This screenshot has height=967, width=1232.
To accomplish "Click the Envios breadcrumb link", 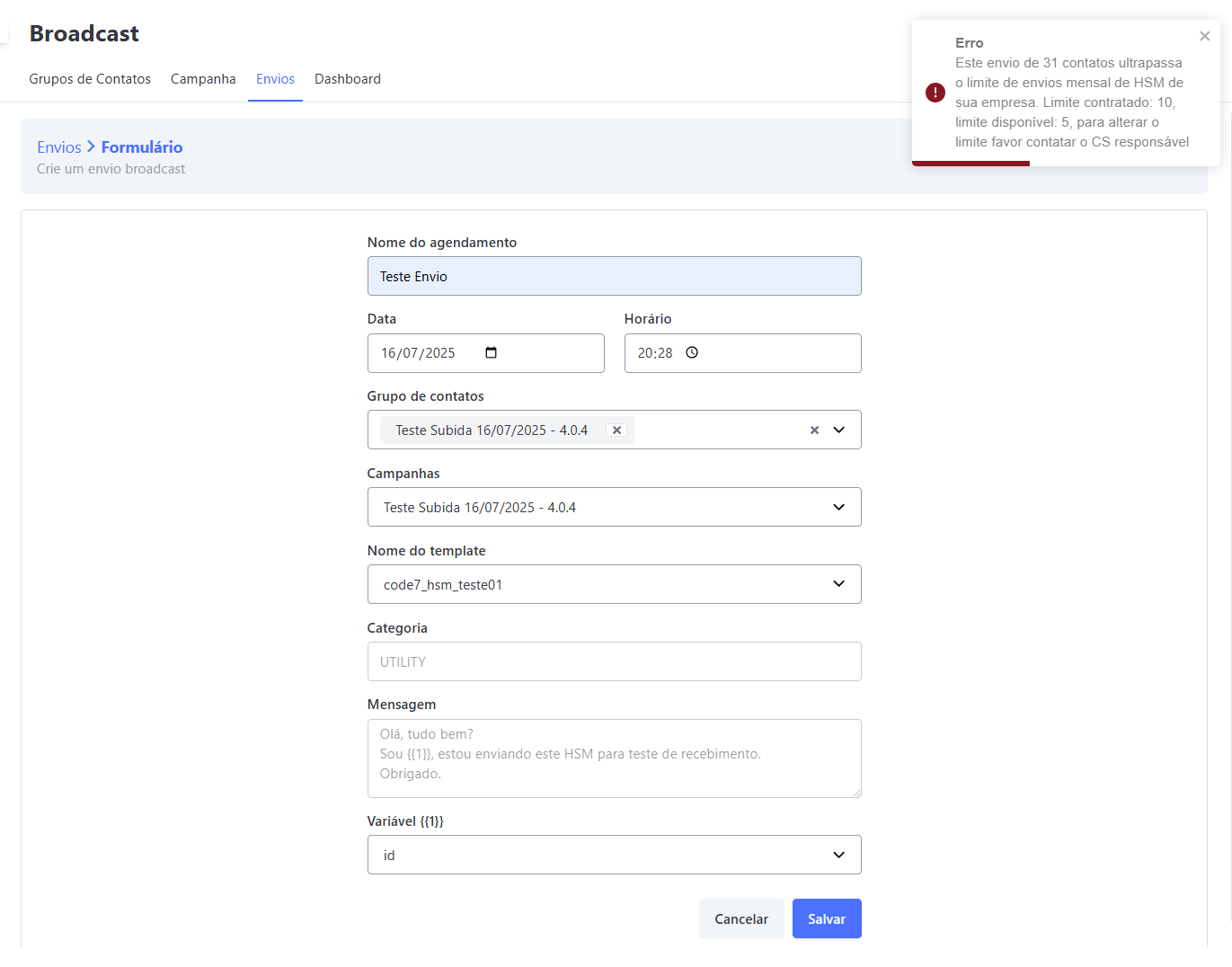I will pyautogui.click(x=59, y=147).
